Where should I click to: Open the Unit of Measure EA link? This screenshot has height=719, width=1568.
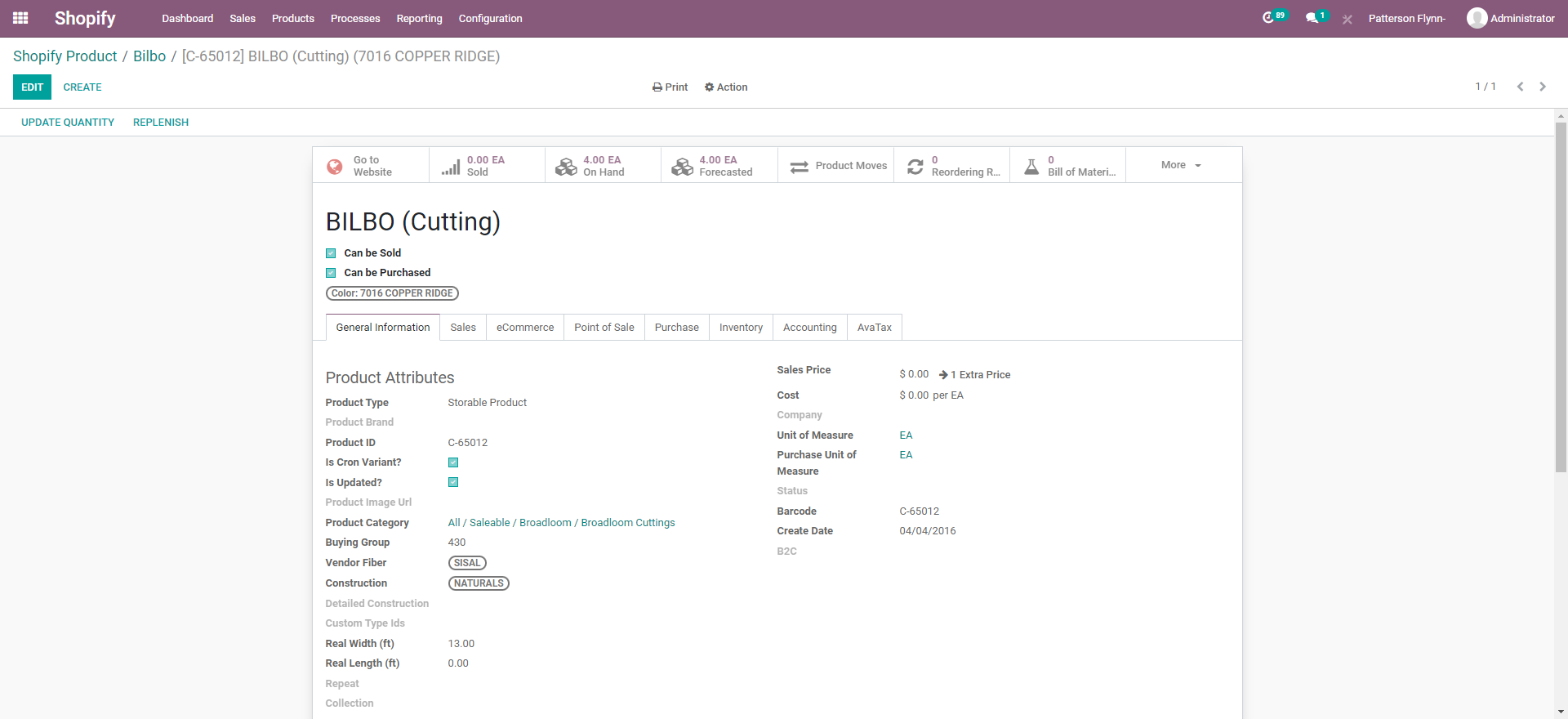(906, 435)
